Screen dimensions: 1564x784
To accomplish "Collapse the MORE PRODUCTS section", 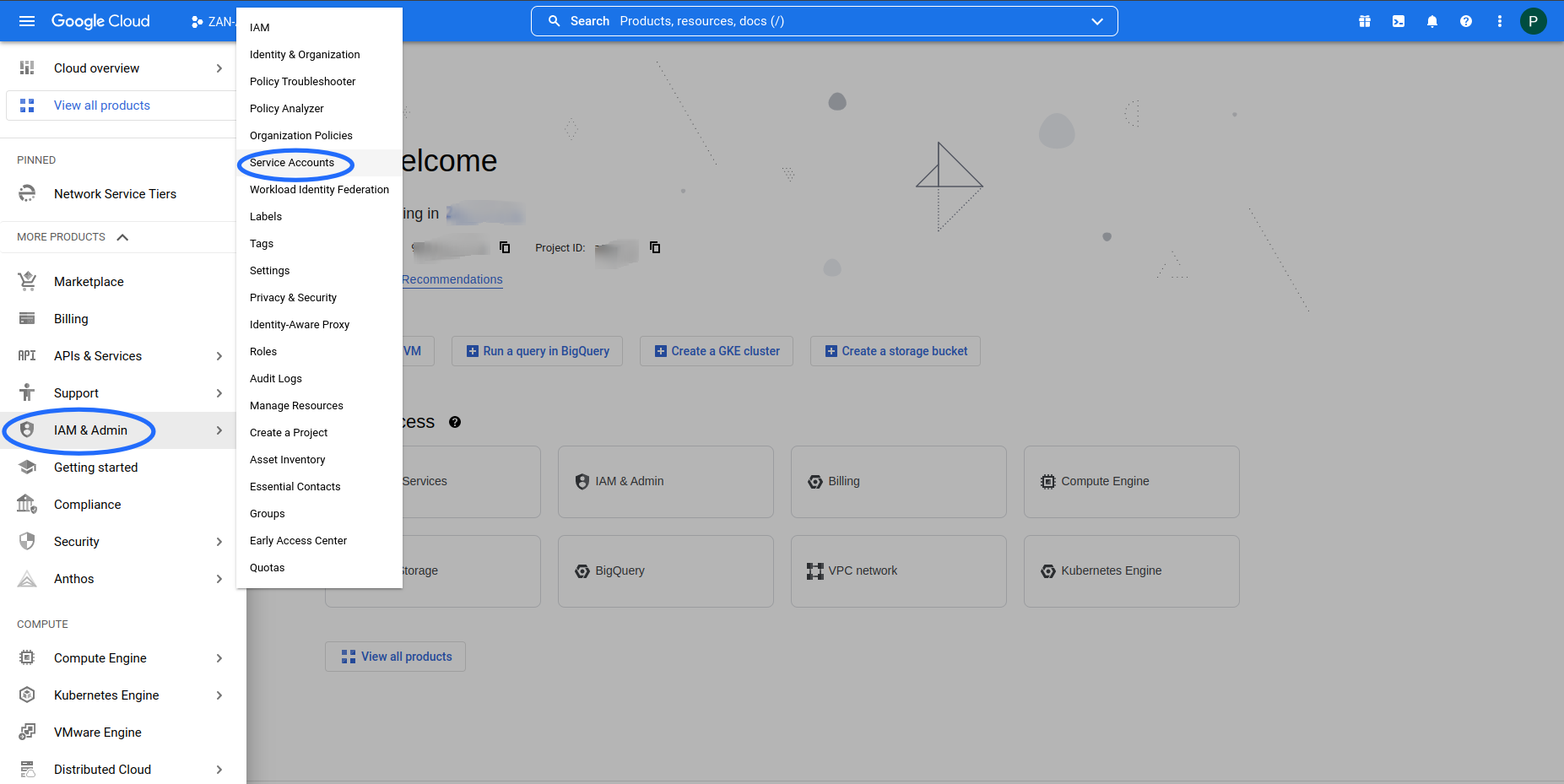I will 122,237.
